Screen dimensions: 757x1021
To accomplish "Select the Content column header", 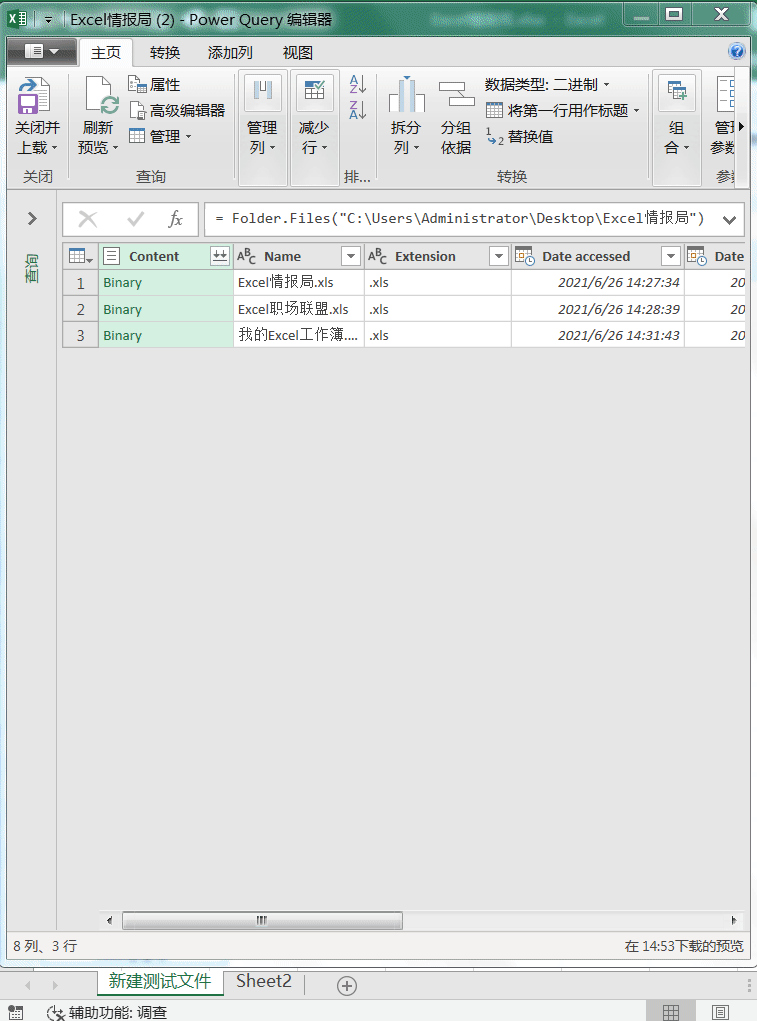I will pyautogui.click(x=154, y=257).
